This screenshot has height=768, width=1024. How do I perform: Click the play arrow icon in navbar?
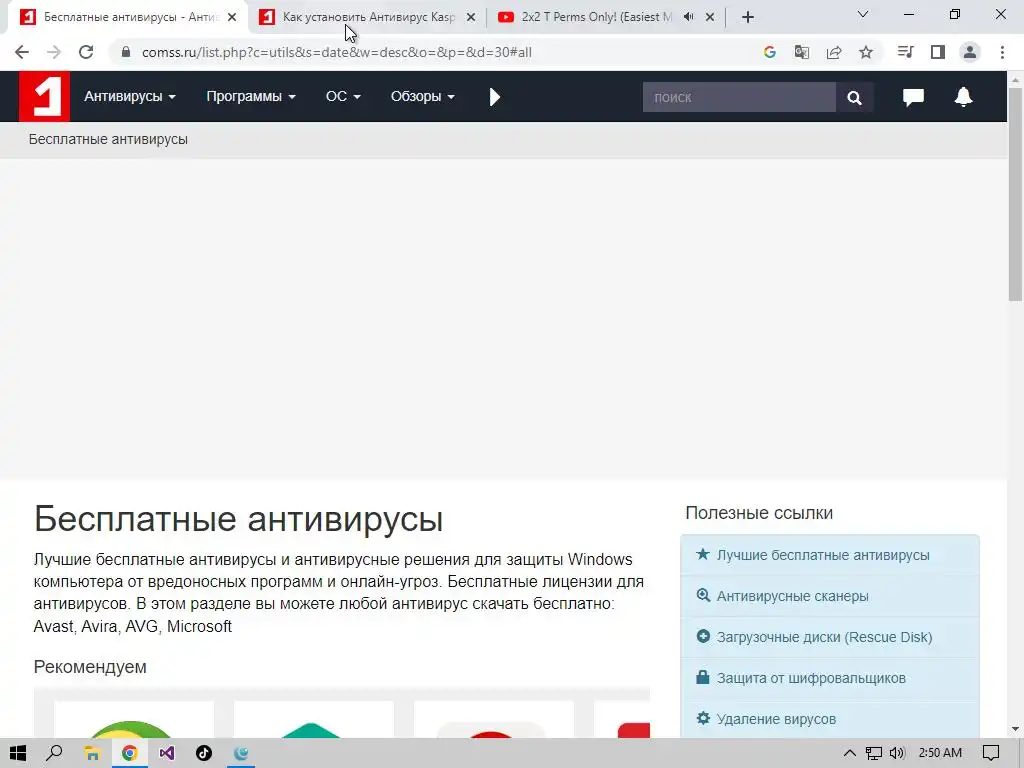[x=494, y=97]
